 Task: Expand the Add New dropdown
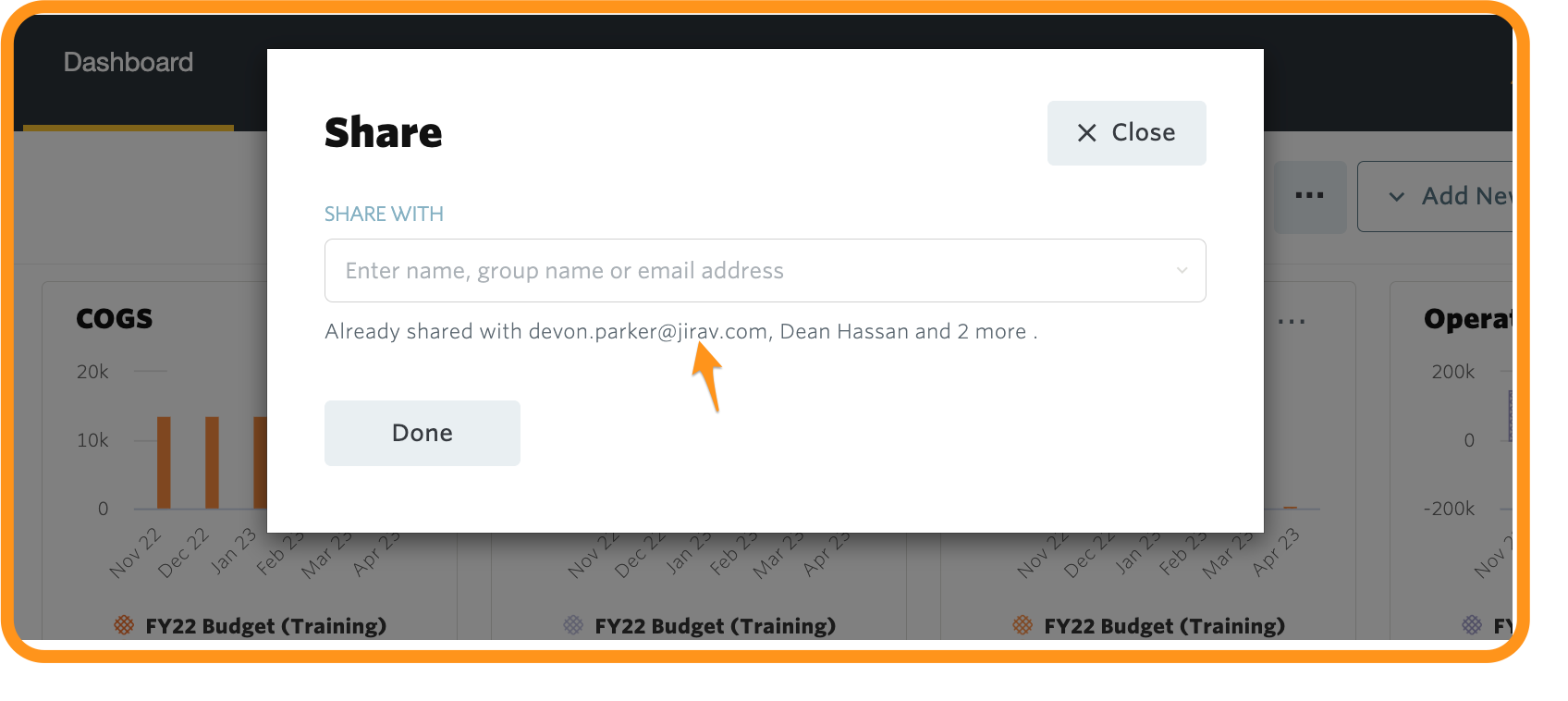pos(1435,196)
